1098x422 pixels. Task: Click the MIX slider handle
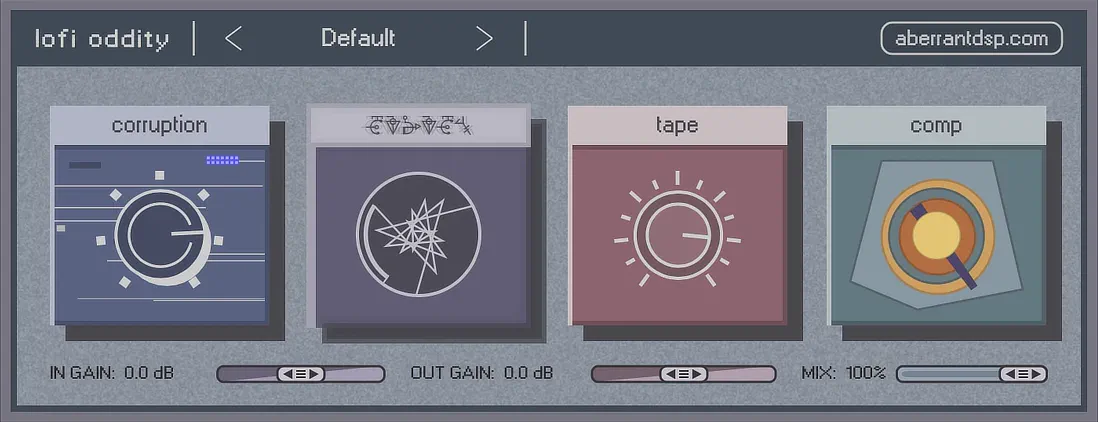(x=1023, y=374)
